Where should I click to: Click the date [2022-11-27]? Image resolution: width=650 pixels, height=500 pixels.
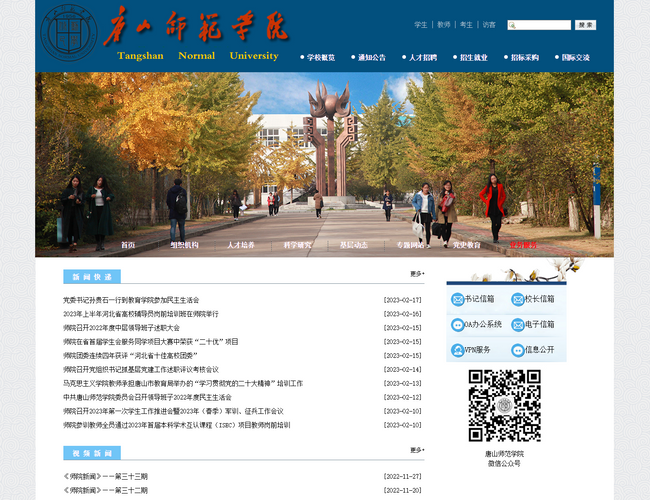[403, 477]
